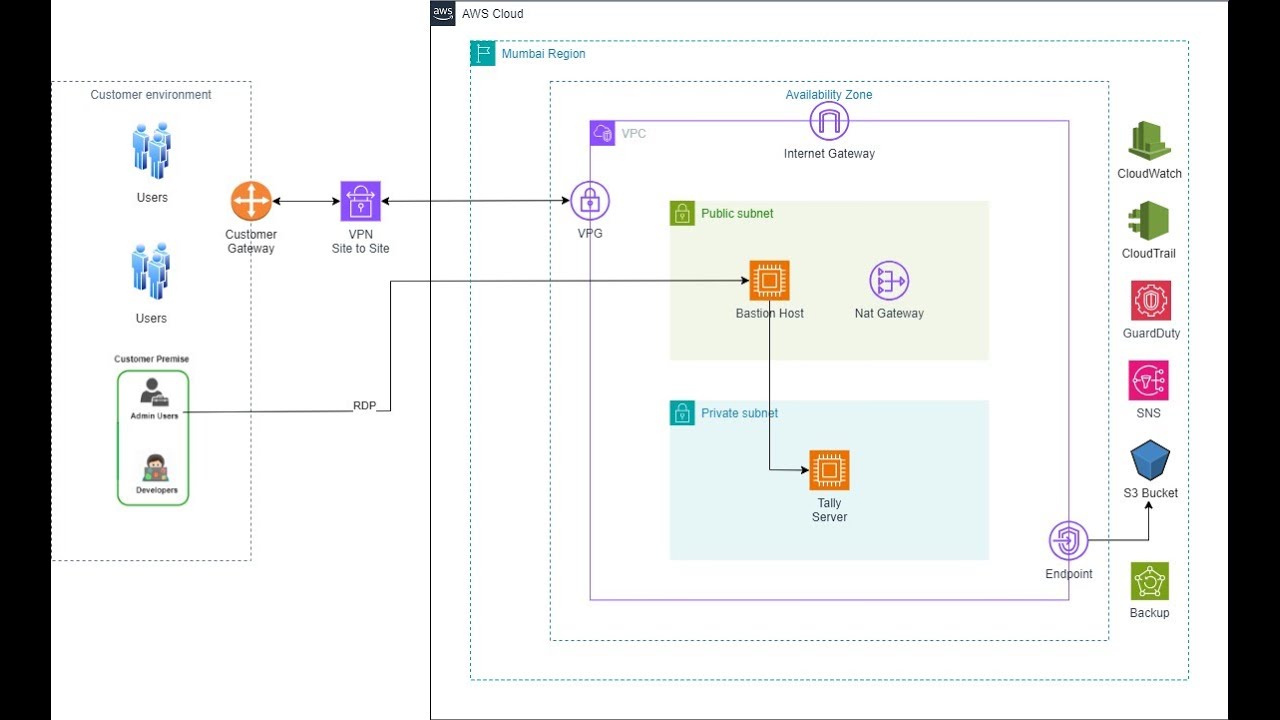Click the 'CloudWatch' text label
Image resolution: width=1280 pixels, height=720 pixels.
tap(1150, 174)
